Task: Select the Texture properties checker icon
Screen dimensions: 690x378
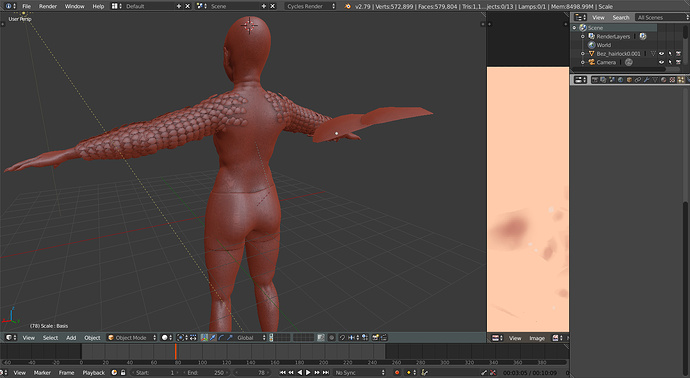Action: coord(672,80)
